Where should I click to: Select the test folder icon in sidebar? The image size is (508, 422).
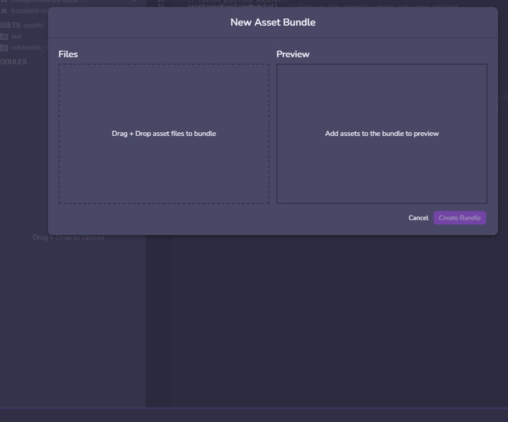coord(4,37)
